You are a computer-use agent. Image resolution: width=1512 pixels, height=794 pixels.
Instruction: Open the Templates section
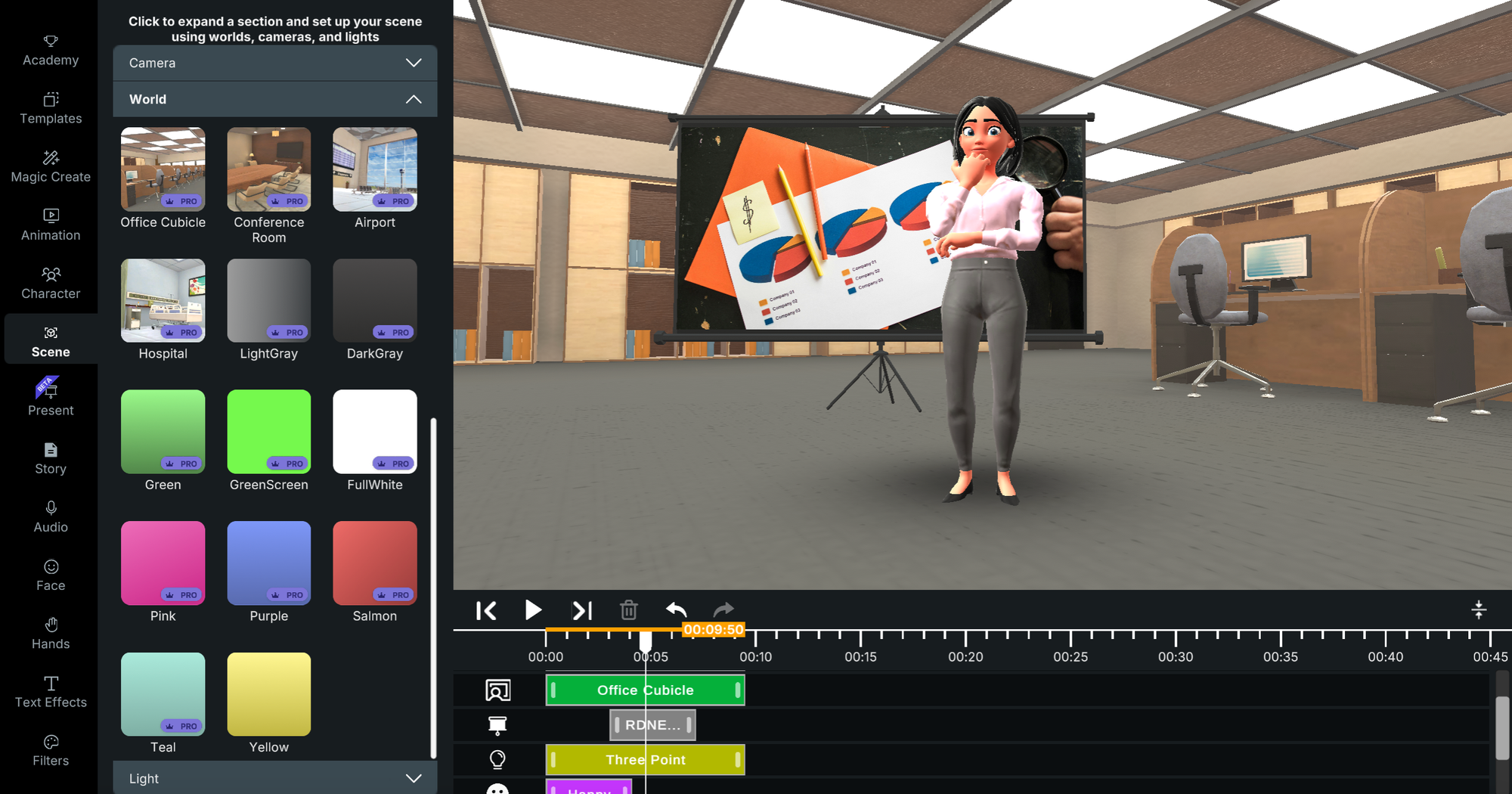pyautogui.click(x=50, y=108)
